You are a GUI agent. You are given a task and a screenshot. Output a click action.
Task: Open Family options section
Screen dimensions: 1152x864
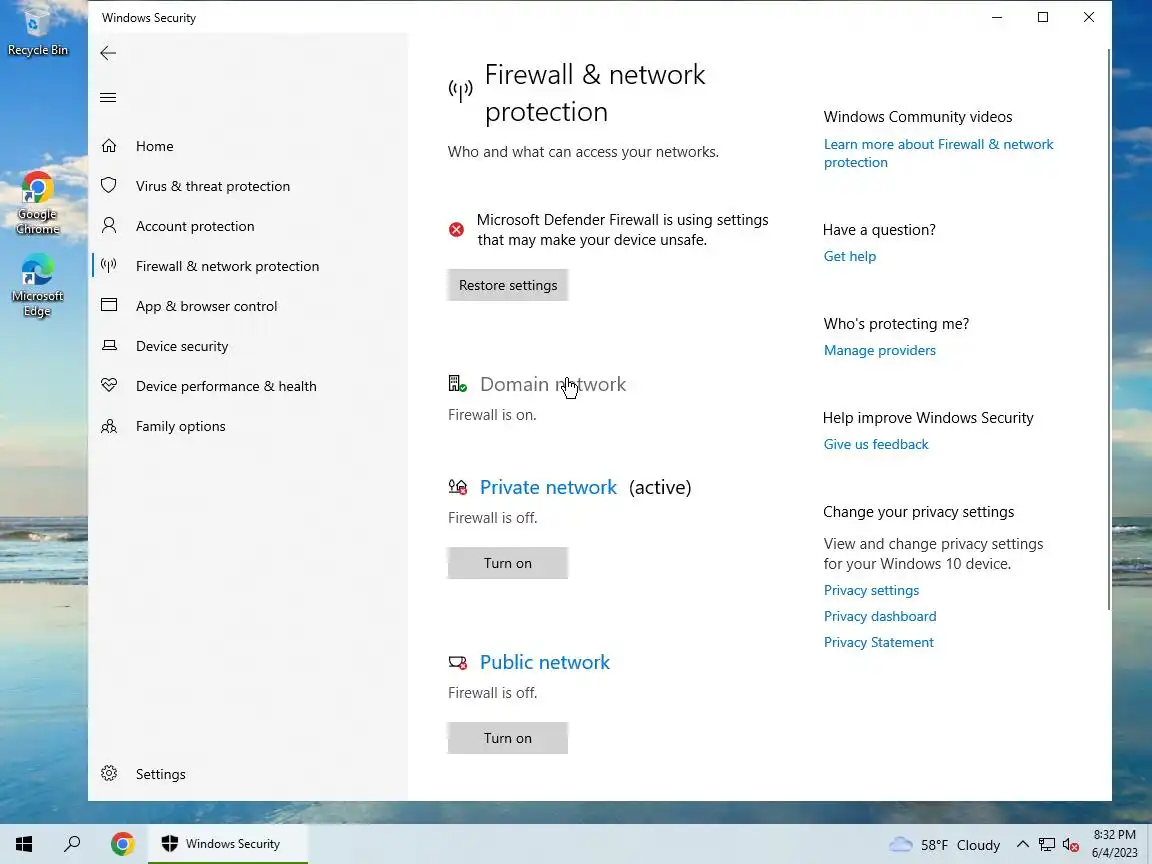tap(180, 426)
